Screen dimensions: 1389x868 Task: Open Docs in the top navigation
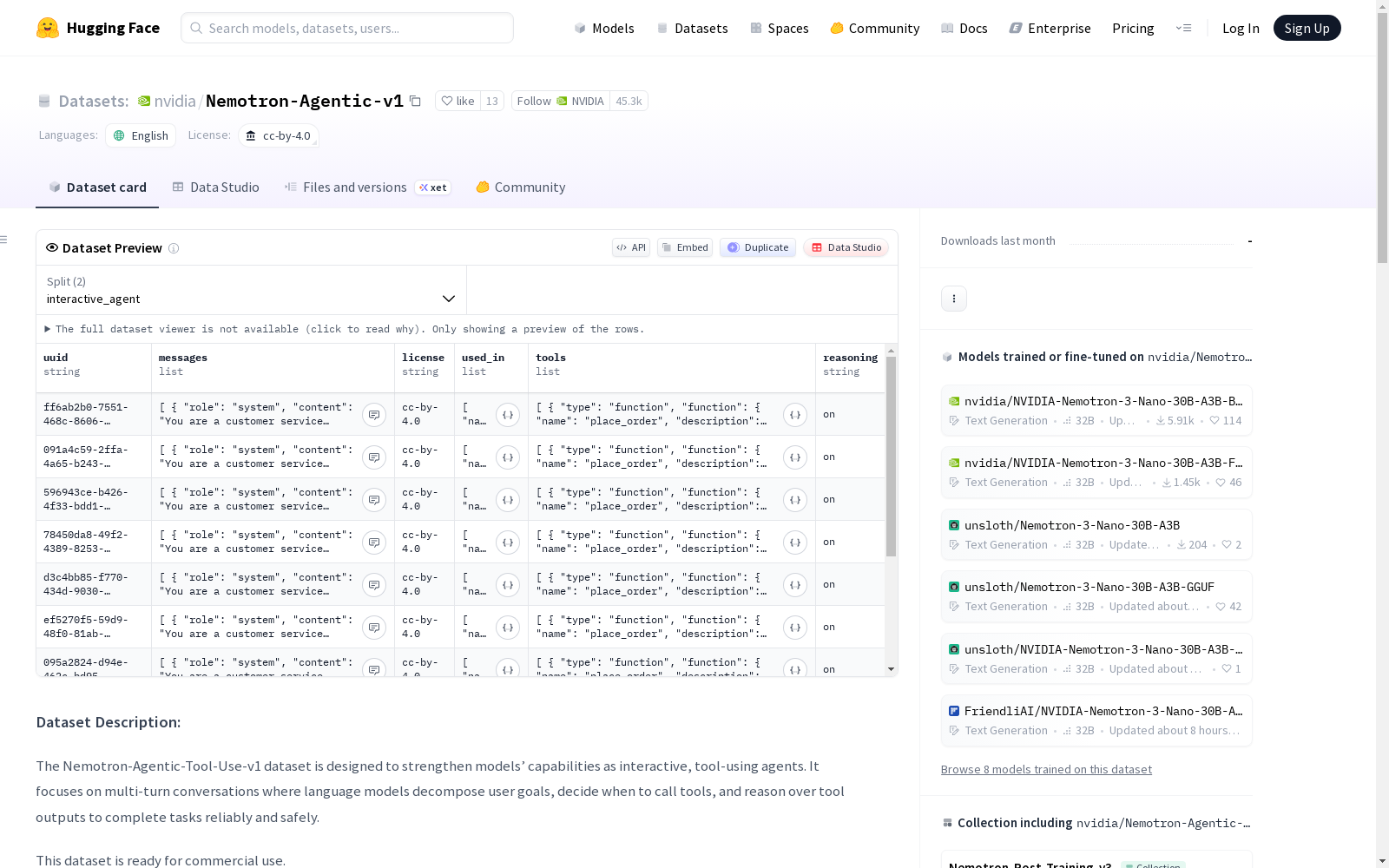pyautogui.click(x=964, y=28)
